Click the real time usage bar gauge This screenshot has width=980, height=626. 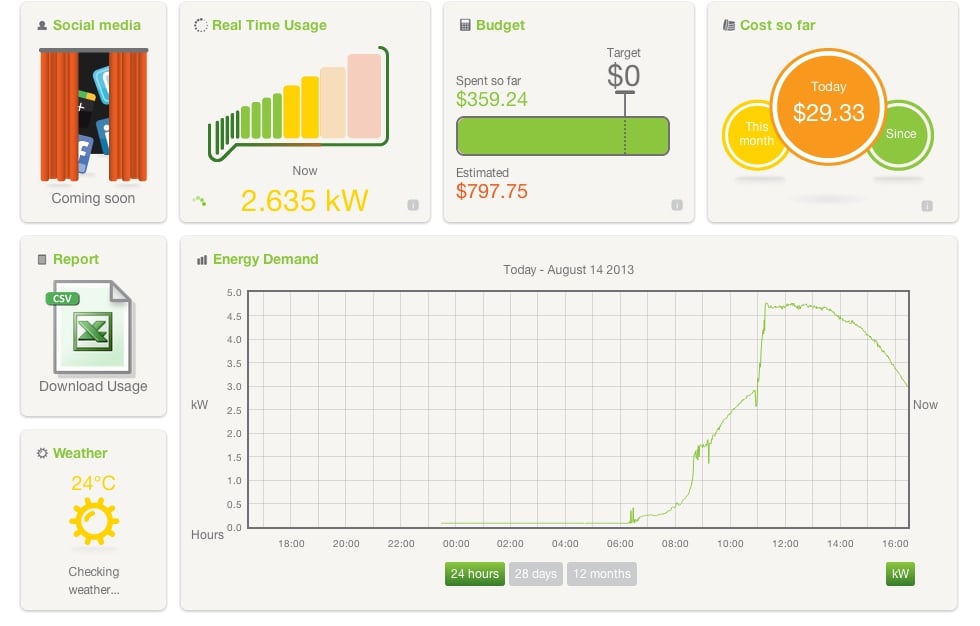(298, 104)
